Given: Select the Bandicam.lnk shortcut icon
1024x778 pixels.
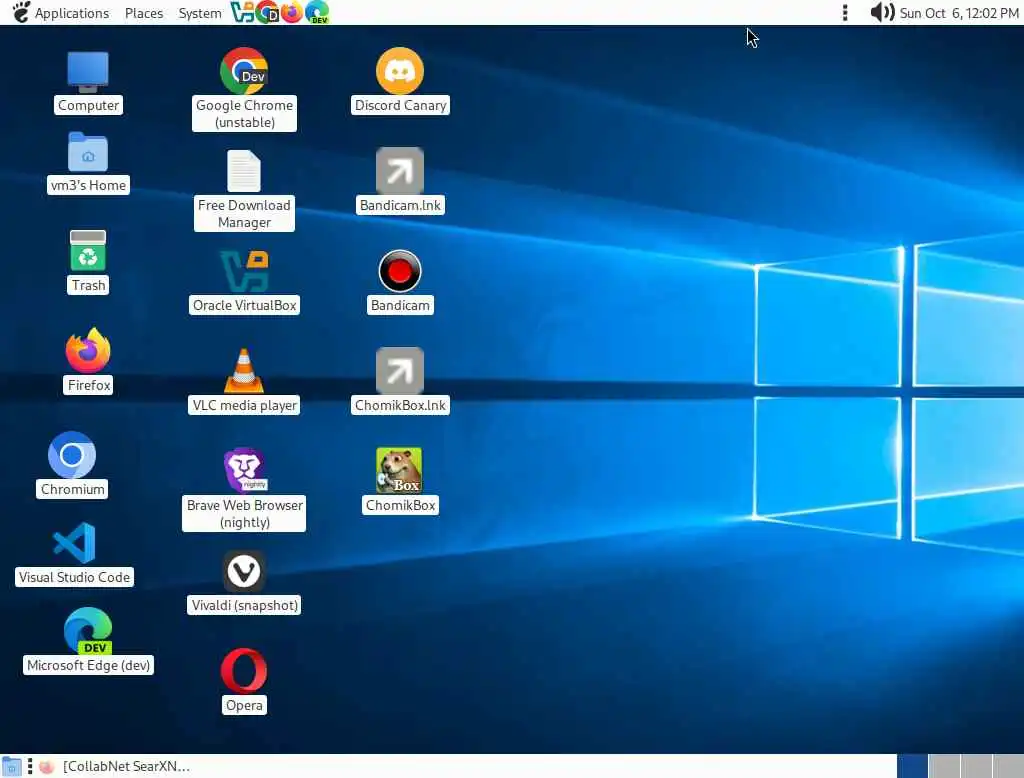Looking at the screenshot, I should coord(400,171).
